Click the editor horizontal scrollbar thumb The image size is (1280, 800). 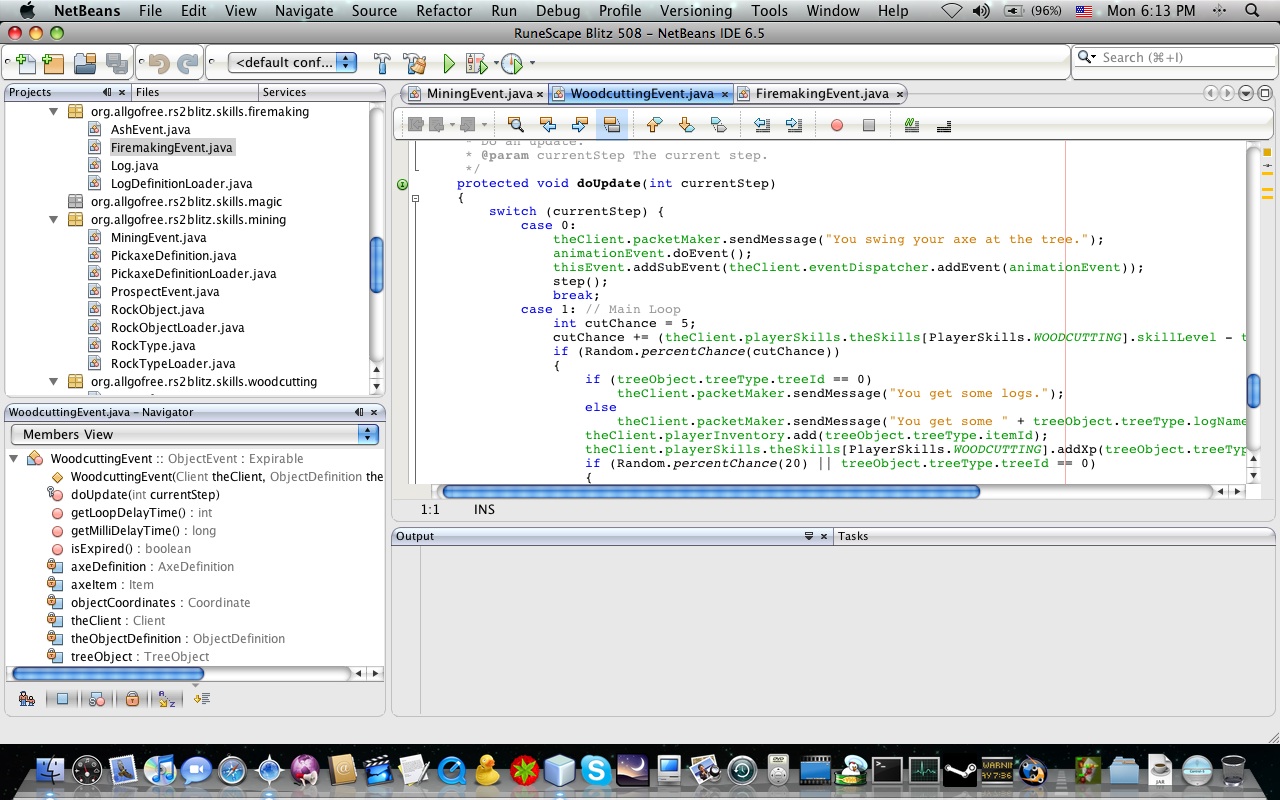point(711,491)
